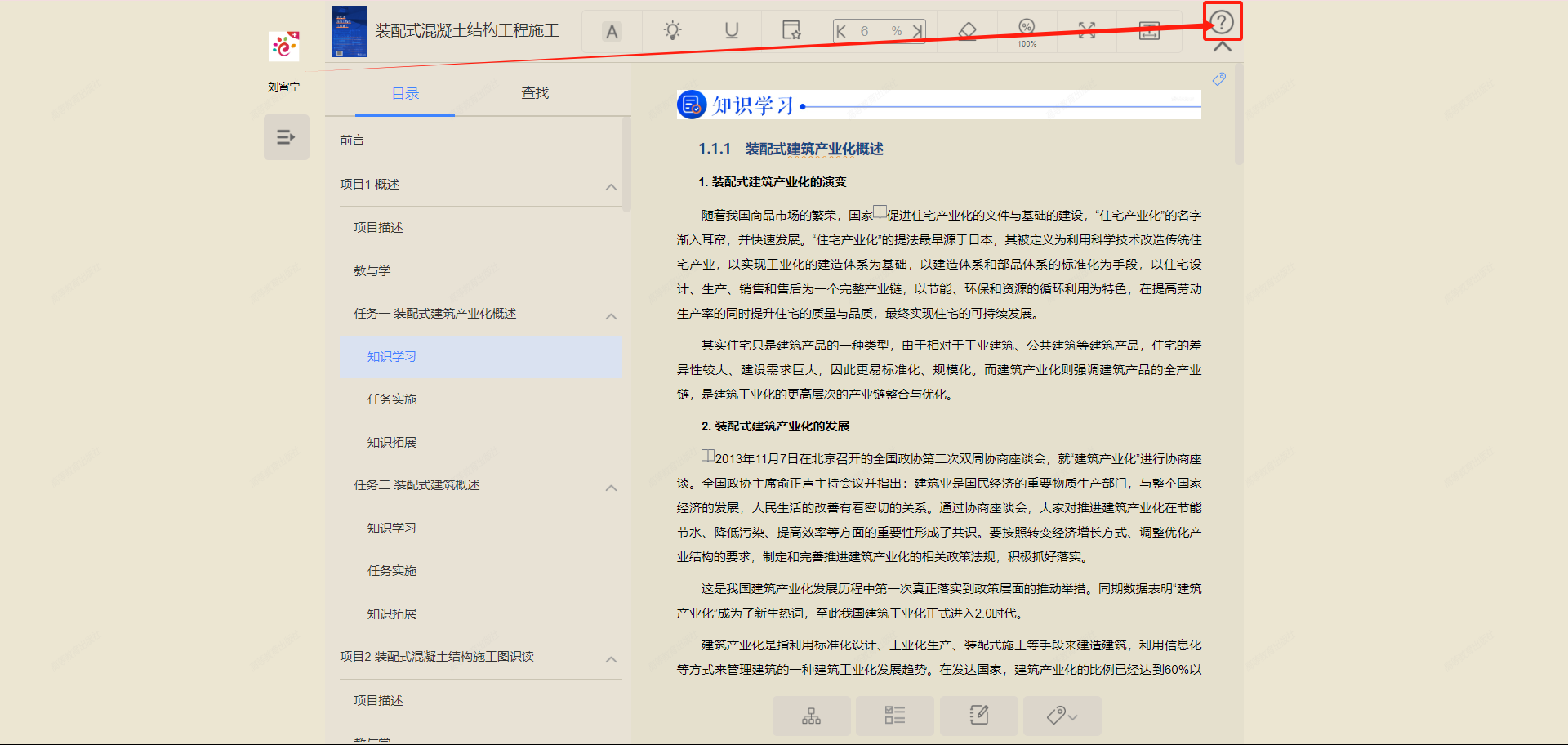Collapse 任务一 装配式建筑产业化概述 entry
Screen dimensions: 1568x745
pyautogui.click(x=611, y=316)
